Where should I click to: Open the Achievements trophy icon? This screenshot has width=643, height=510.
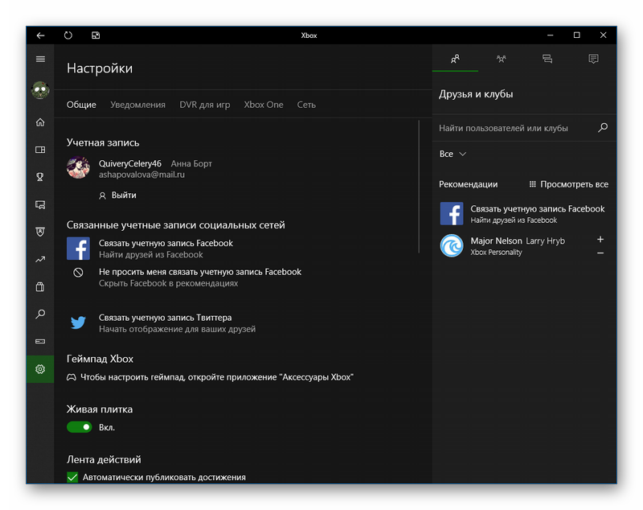tap(40, 177)
